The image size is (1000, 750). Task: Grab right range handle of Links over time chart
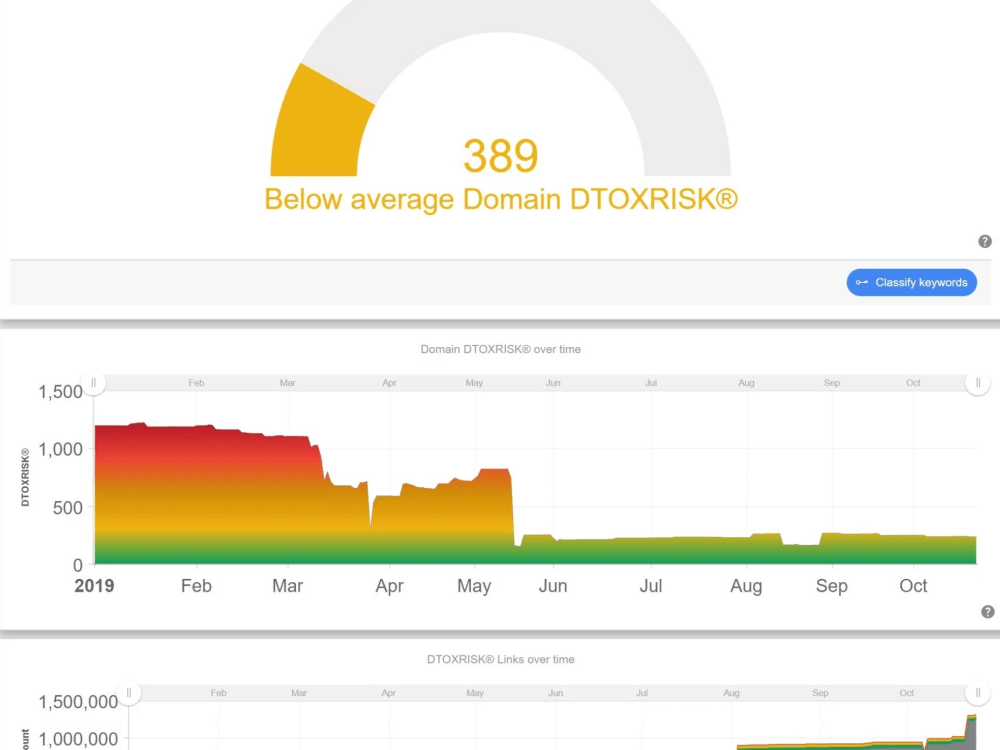(978, 693)
